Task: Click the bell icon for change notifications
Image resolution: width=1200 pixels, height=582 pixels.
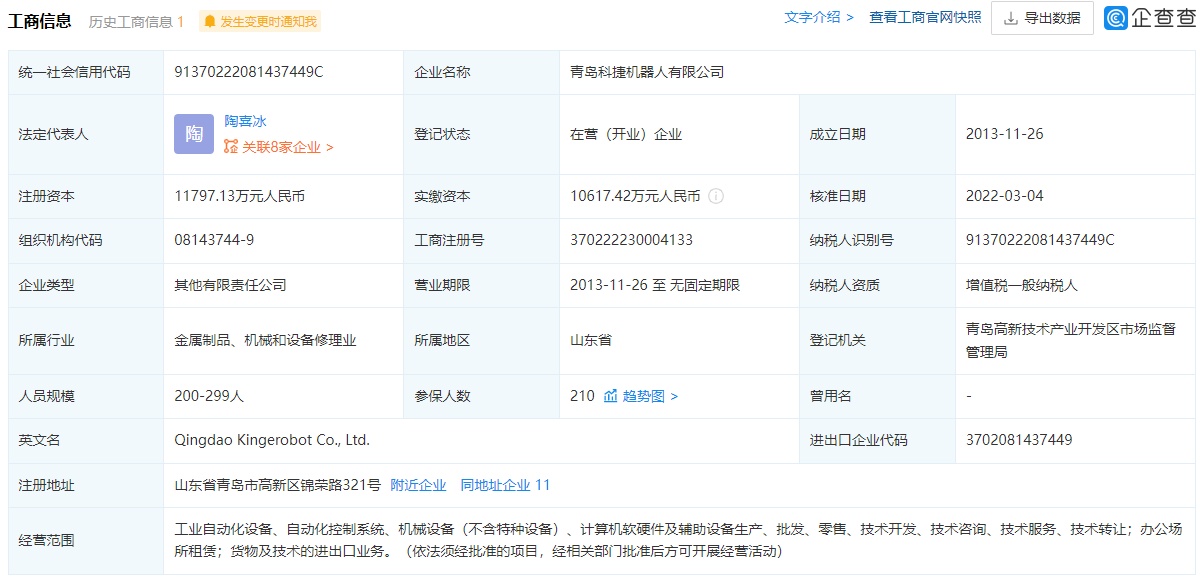Action: [x=209, y=21]
